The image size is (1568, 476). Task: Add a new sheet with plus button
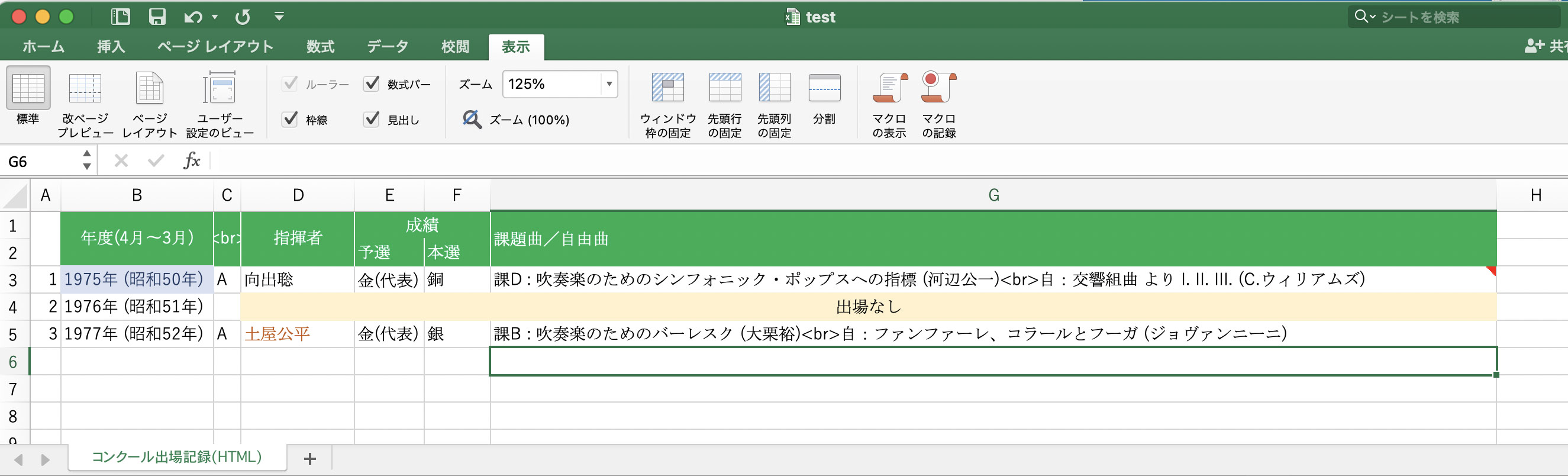click(x=310, y=458)
